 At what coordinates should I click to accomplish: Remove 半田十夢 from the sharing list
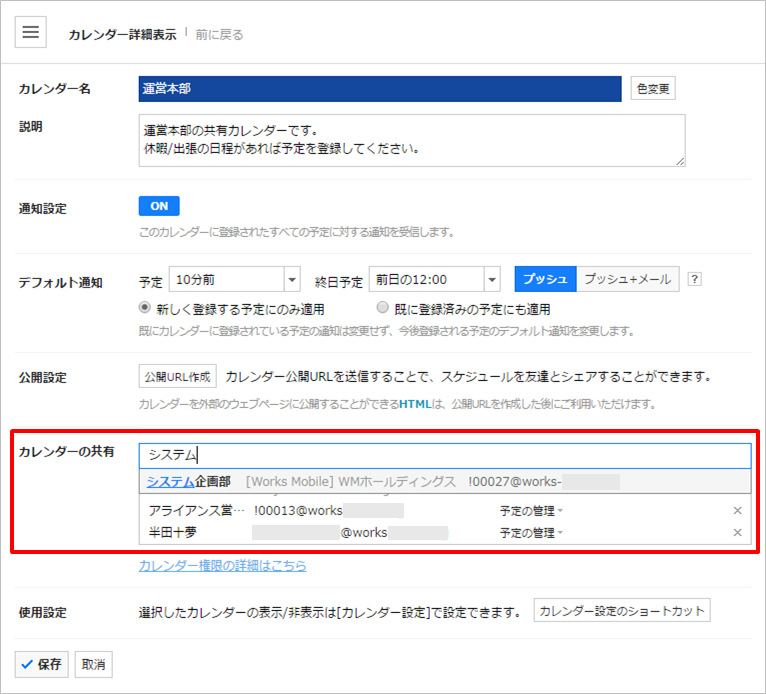point(738,533)
